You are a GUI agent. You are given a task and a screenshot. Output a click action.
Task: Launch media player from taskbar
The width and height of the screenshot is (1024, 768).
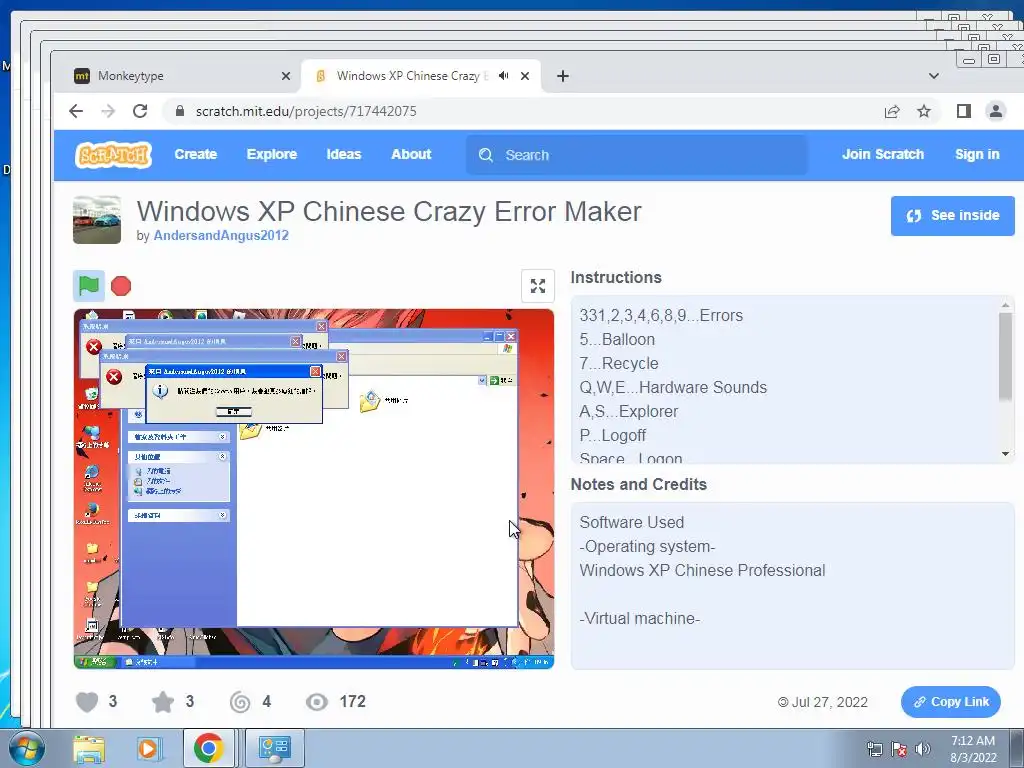coord(148,749)
